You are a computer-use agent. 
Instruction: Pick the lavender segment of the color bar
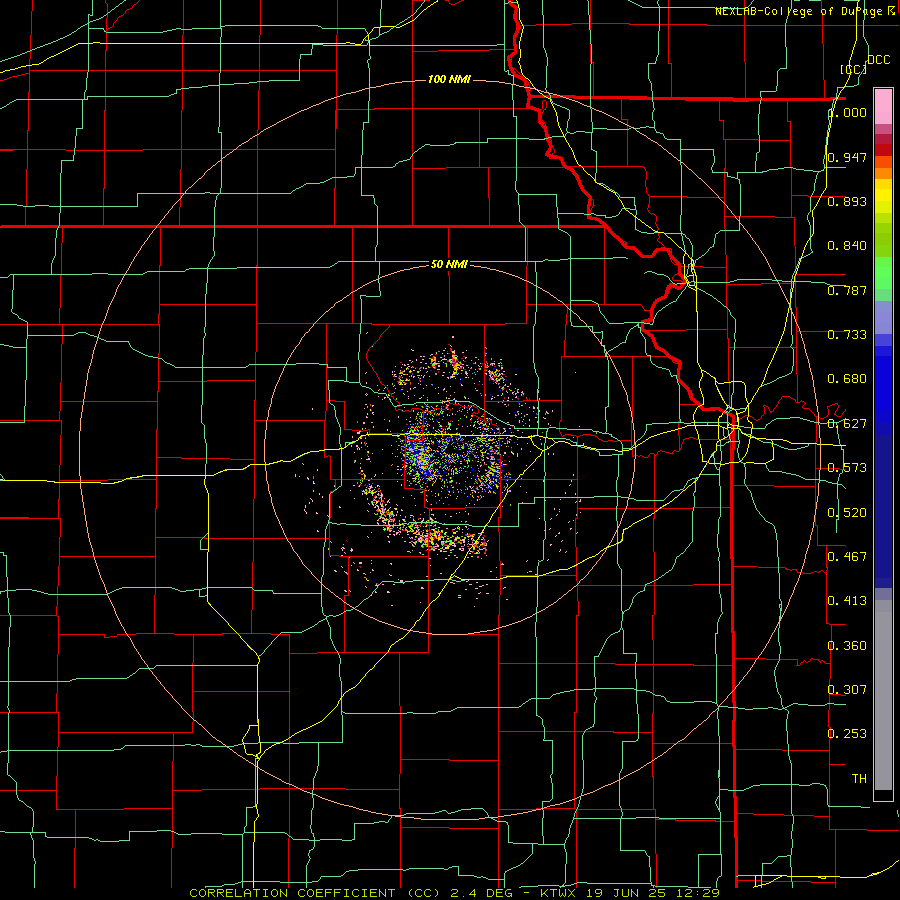(x=883, y=317)
